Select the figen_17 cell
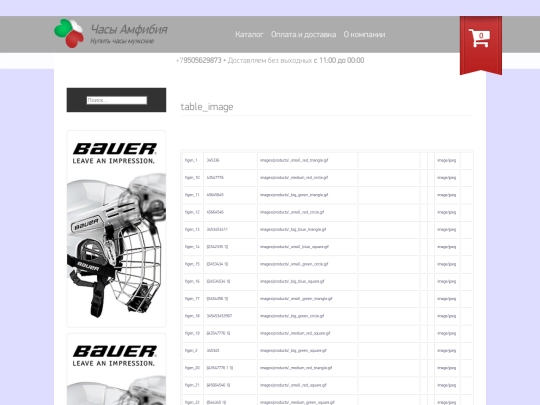The width and height of the screenshot is (540, 405). [x=192, y=299]
